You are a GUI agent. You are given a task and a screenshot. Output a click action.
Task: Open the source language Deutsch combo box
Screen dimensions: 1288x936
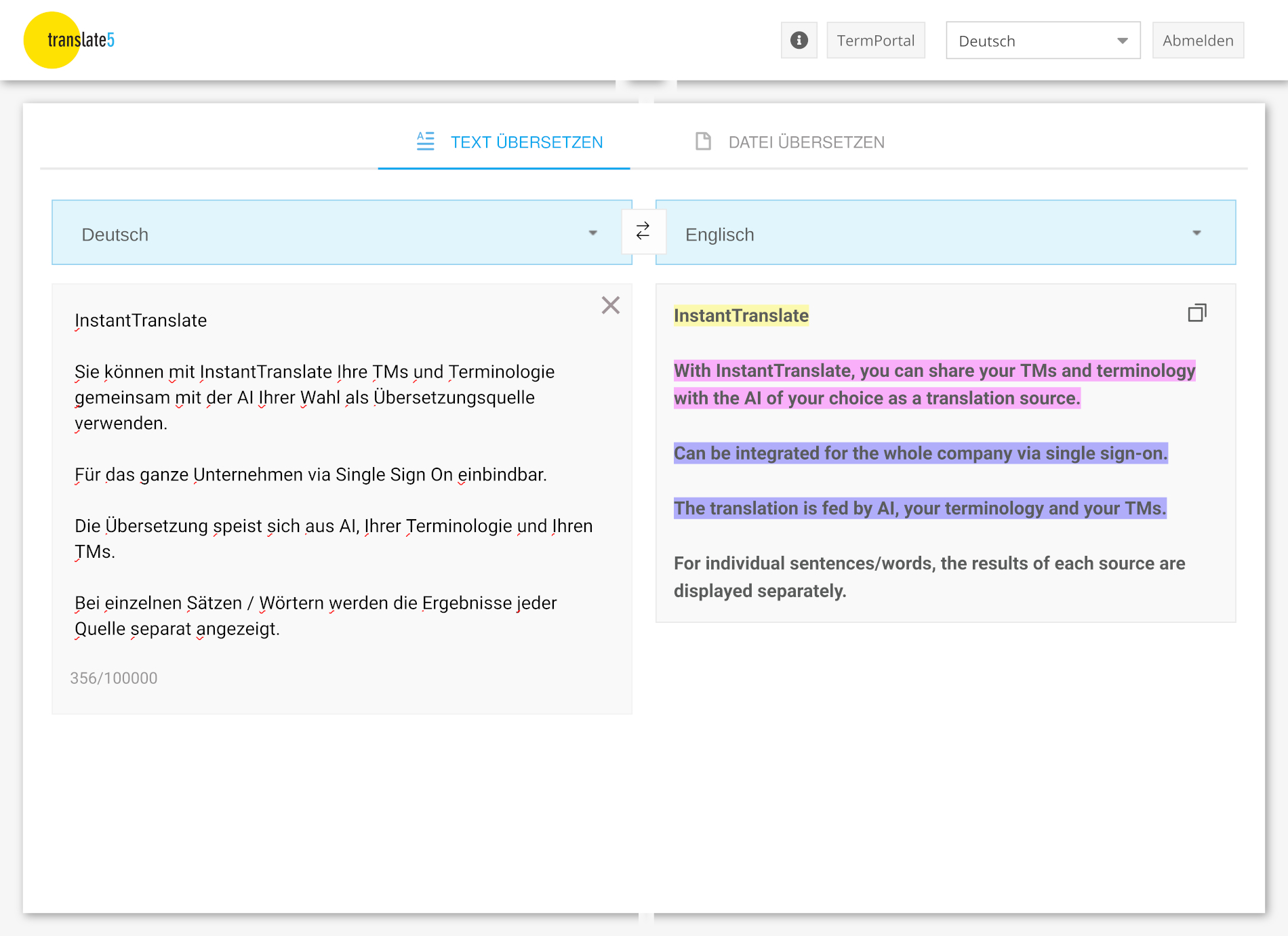(x=342, y=232)
